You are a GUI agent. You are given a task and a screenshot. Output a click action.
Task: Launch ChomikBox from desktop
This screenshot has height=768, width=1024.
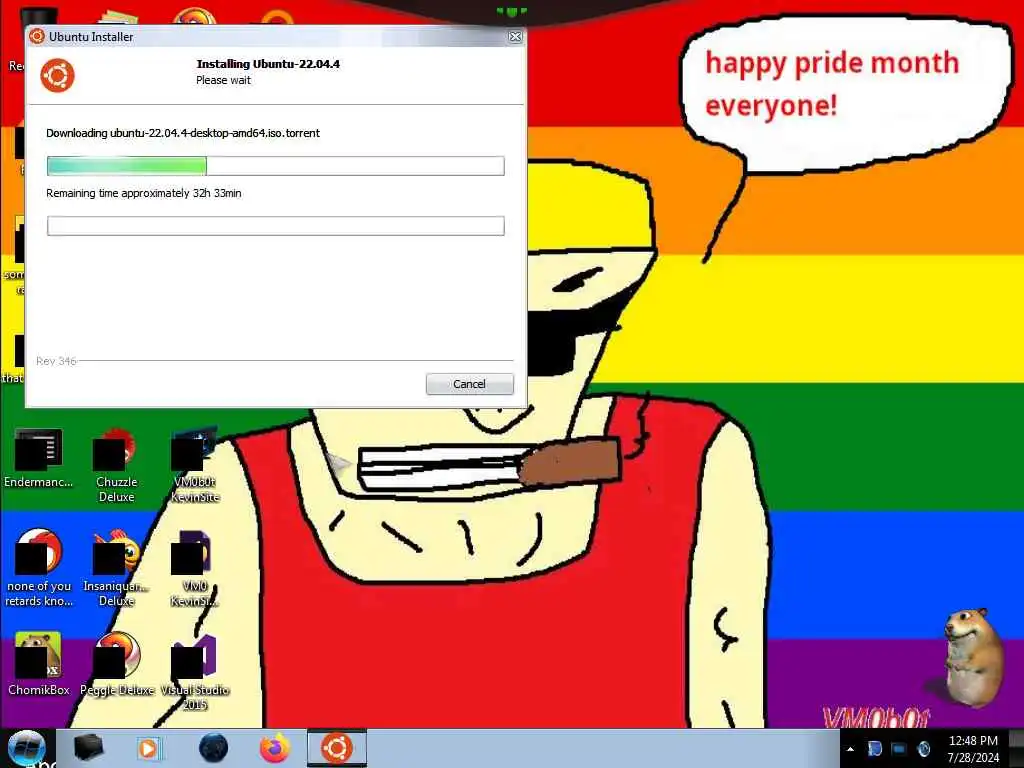39,664
